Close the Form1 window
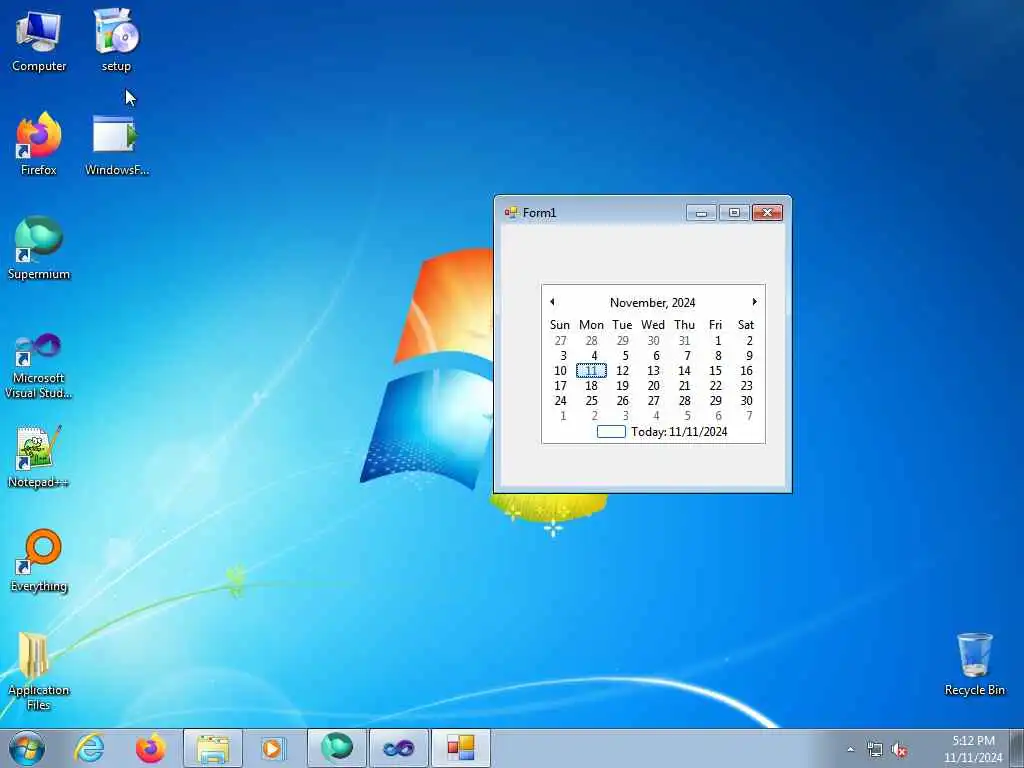1024x768 pixels. [767, 213]
